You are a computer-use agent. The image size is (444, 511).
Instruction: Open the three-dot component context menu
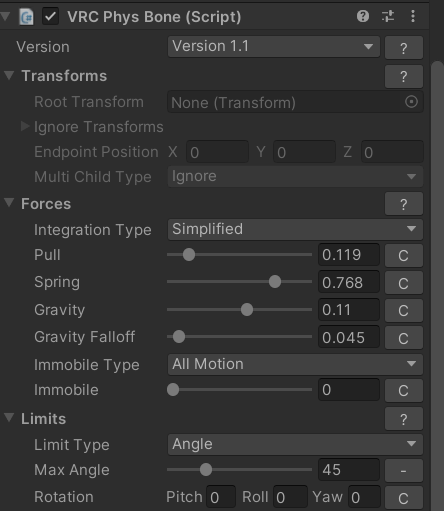click(413, 16)
